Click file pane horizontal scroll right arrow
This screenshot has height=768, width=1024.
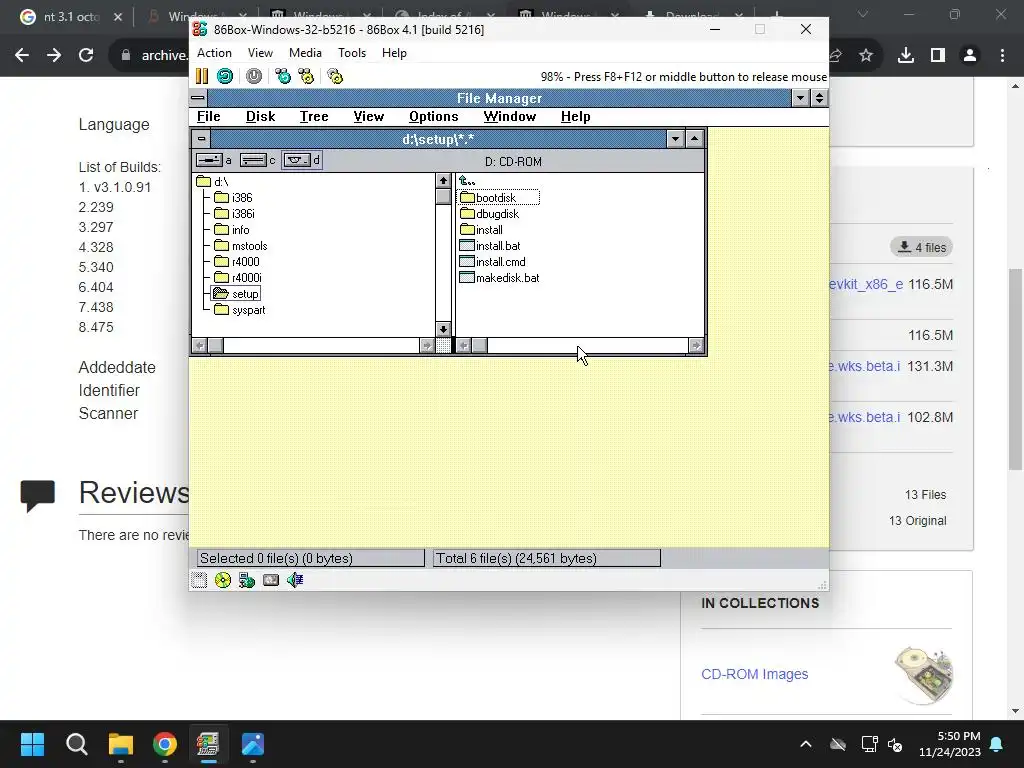point(696,345)
